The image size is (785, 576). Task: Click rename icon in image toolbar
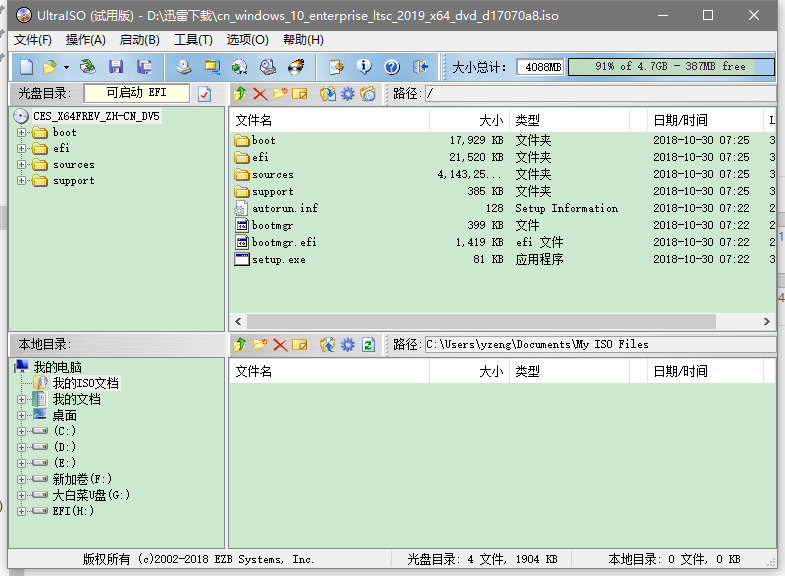[299, 94]
